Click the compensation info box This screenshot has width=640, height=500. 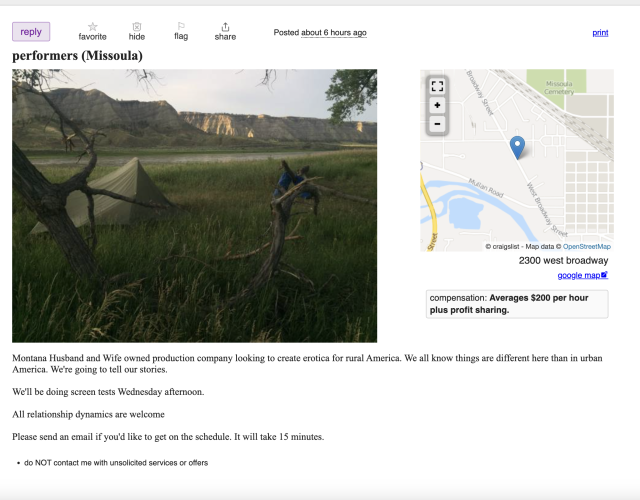pos(517,304)
